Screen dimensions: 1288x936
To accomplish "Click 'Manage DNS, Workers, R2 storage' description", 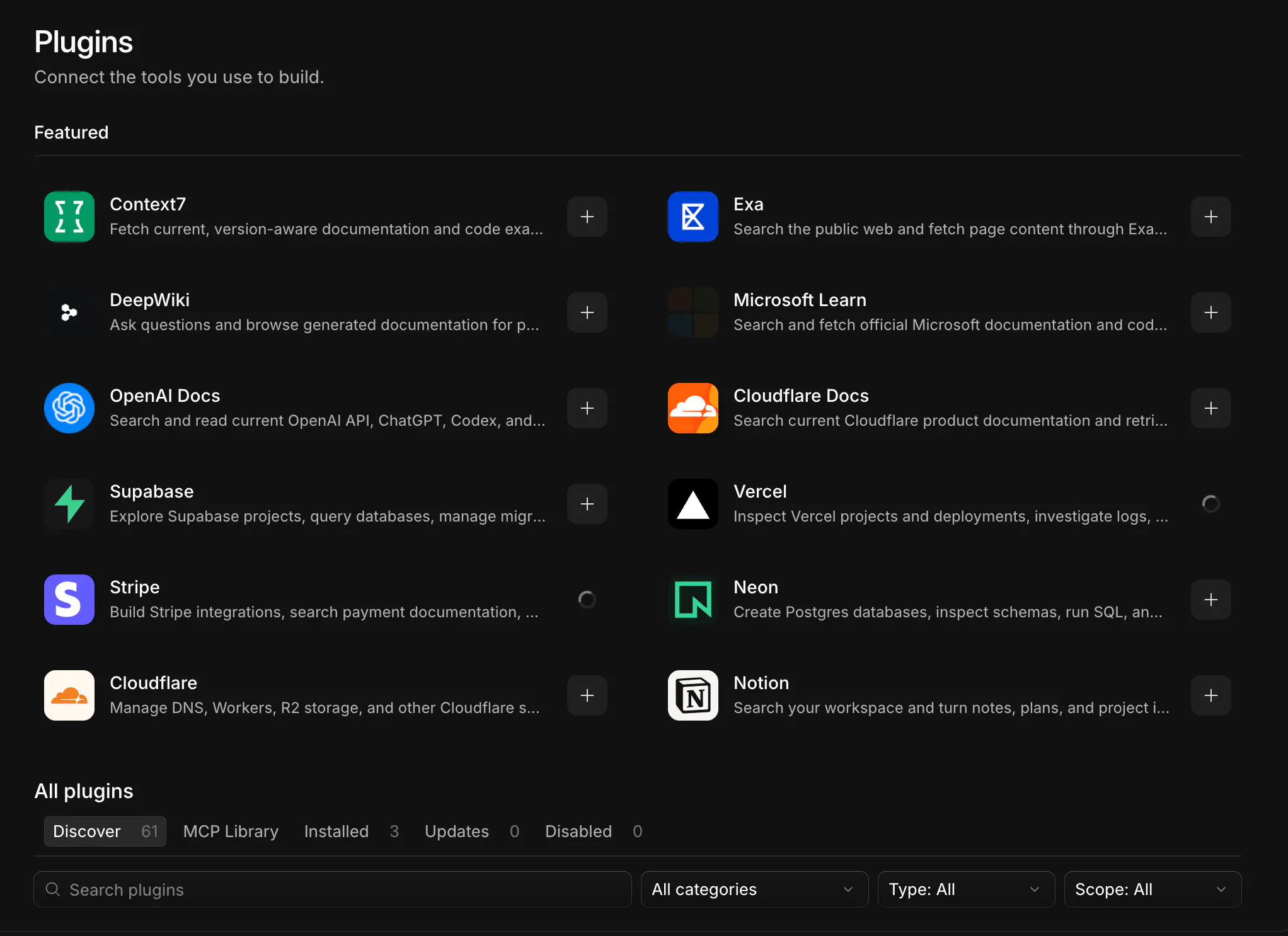I will [x=325, y=708].
